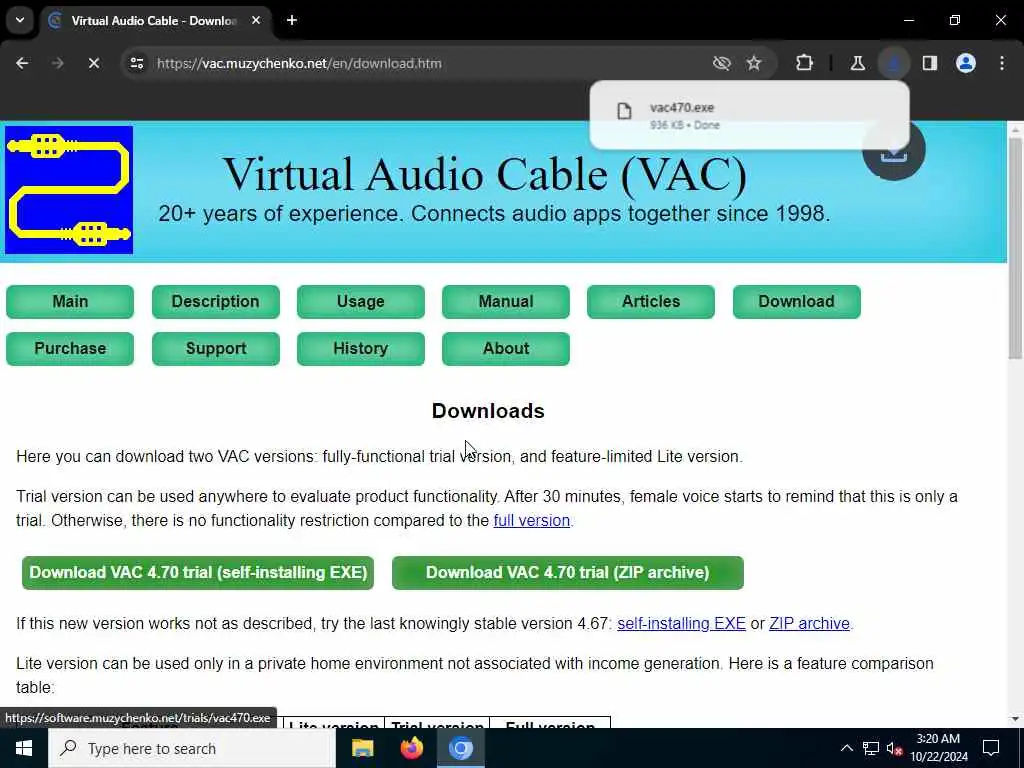Go to the Main page
This screenshot has height=768, width=1024.
click(x=70, y=302)
